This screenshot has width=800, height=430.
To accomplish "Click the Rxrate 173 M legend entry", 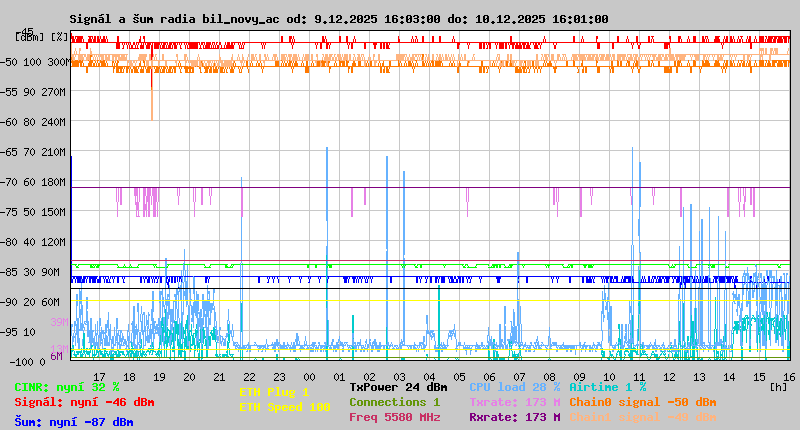I will point(514,417).
